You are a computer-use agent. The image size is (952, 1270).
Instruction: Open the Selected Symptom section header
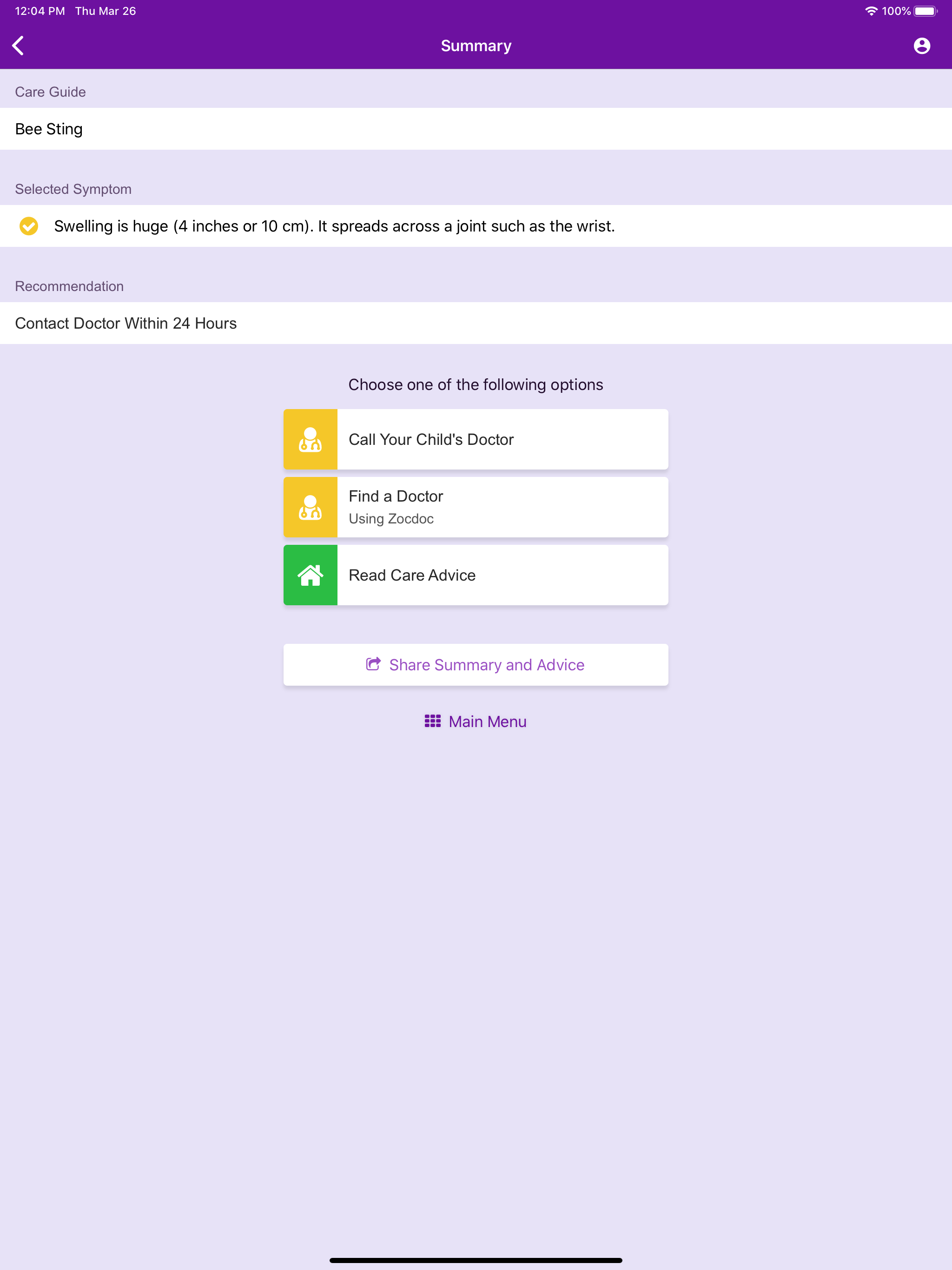73,188
